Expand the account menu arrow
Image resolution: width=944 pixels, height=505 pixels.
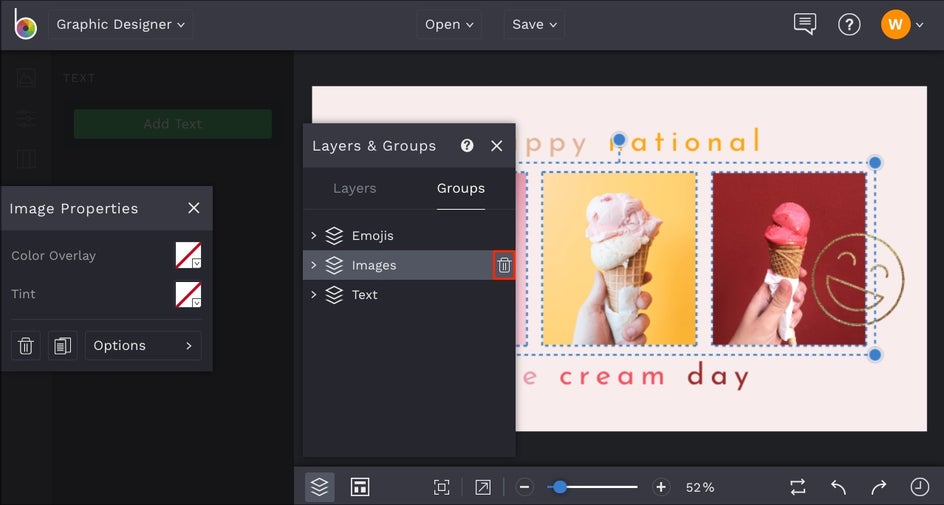click(919, 25)
